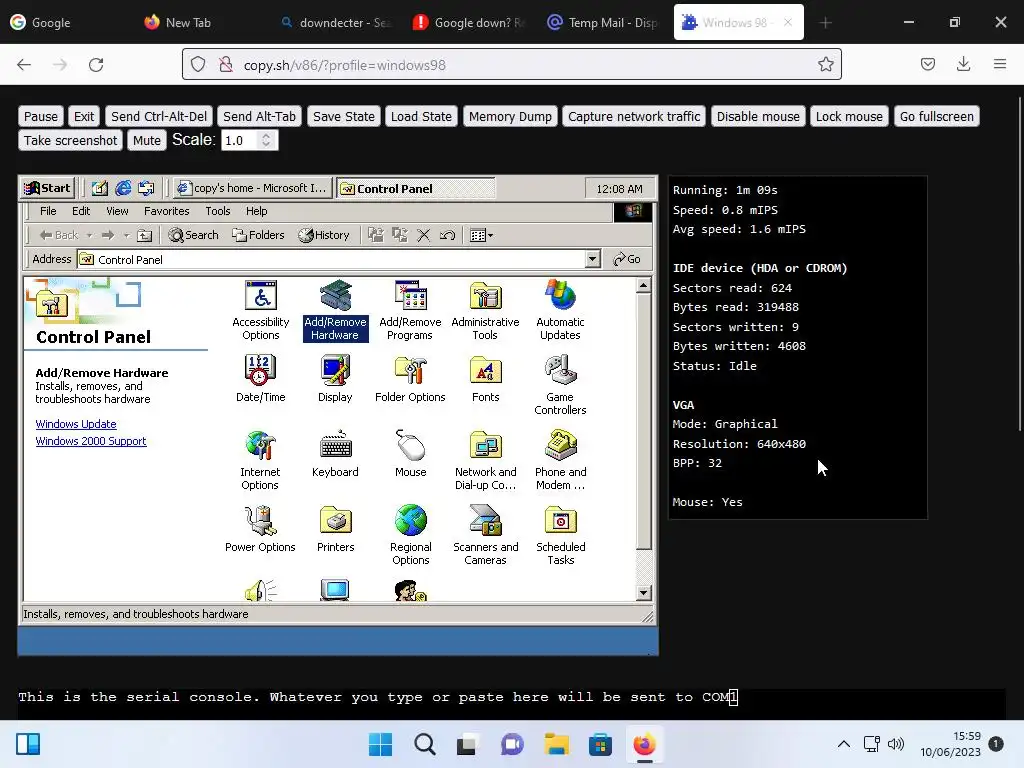Open the File menu
1024x768 pixels.
(48, 211)
